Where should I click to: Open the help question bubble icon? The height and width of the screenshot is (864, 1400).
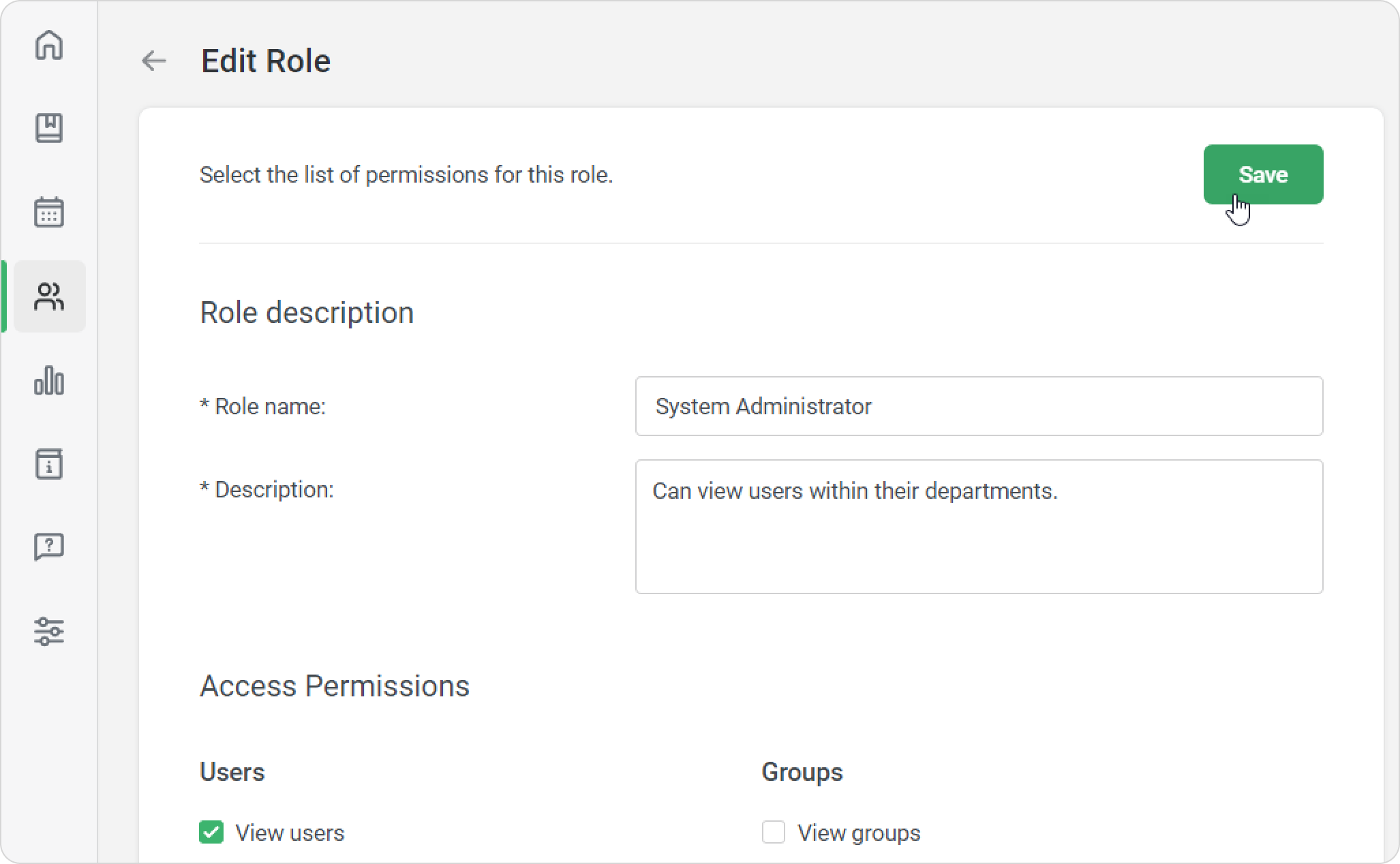click(49, 547)
